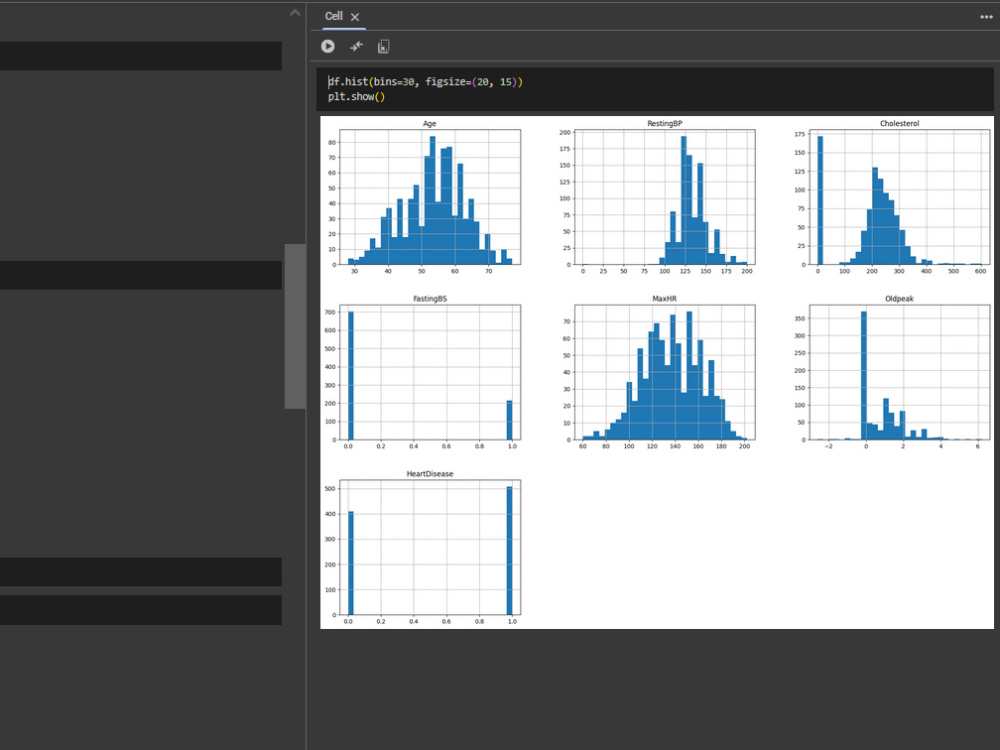Click the MaxHR histogram plot
This screenshot has height=750, width=1000.
pos(665,372)
